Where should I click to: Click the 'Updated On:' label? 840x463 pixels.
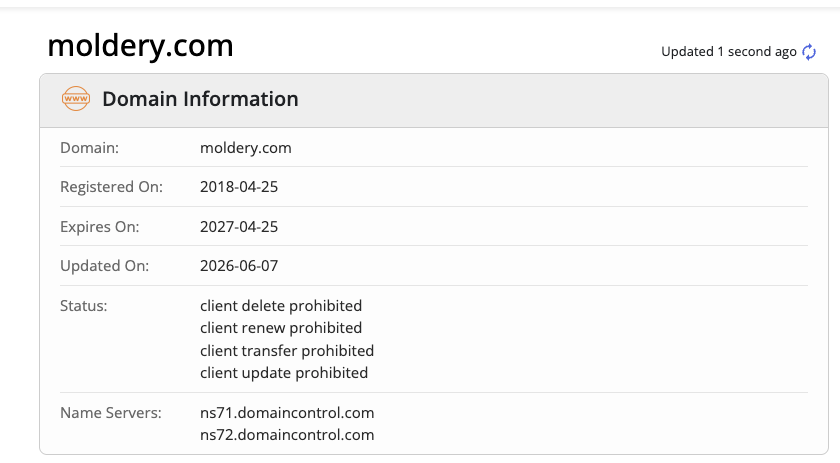point(104,266)
